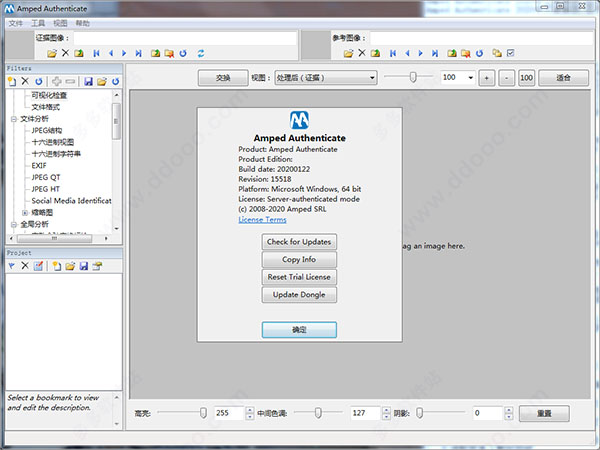Click the X delete icon in Project toolbar
Image resolution: width=600 pixels, height=450 pixels.
(x=25, y=266)
